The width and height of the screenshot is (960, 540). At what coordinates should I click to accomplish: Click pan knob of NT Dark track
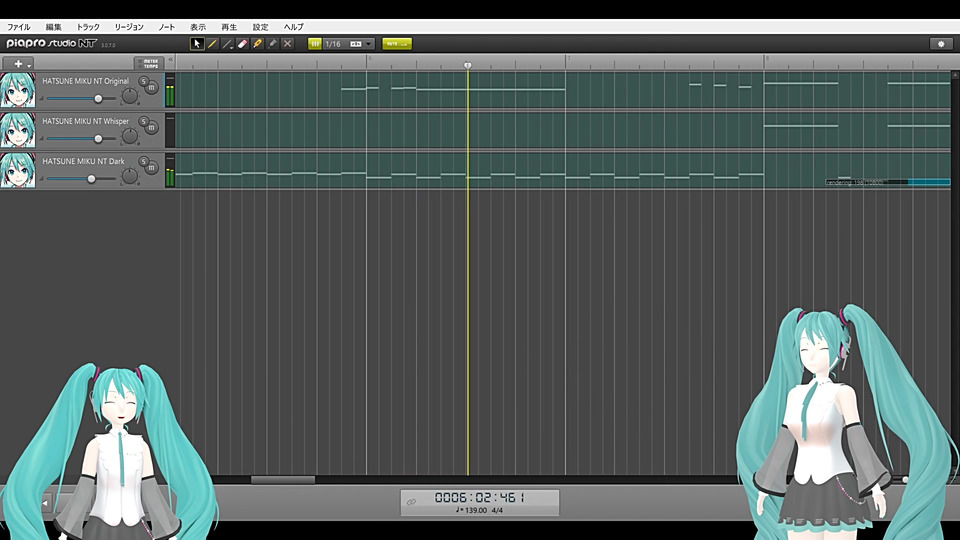tap(130, 176)
